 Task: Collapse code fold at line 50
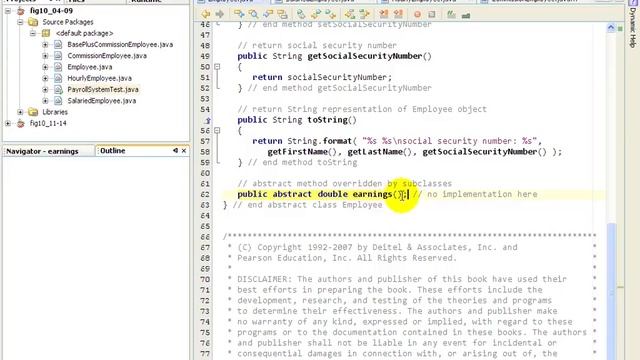click(217, 67)
